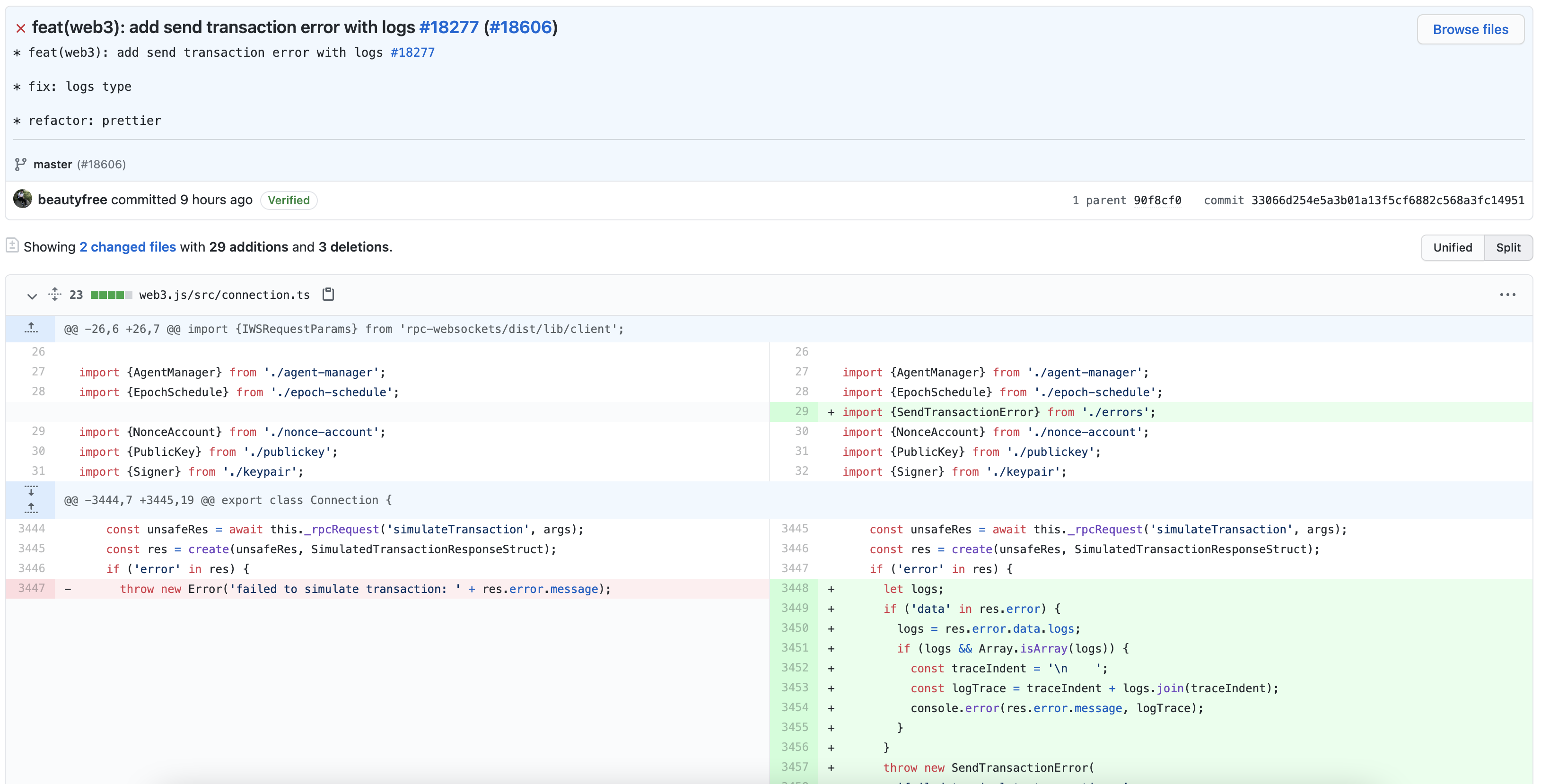Viewport: 1541px width, 784px height.
Task: Expand up above the line 26 hunk
Action: [x=31, y=328]
